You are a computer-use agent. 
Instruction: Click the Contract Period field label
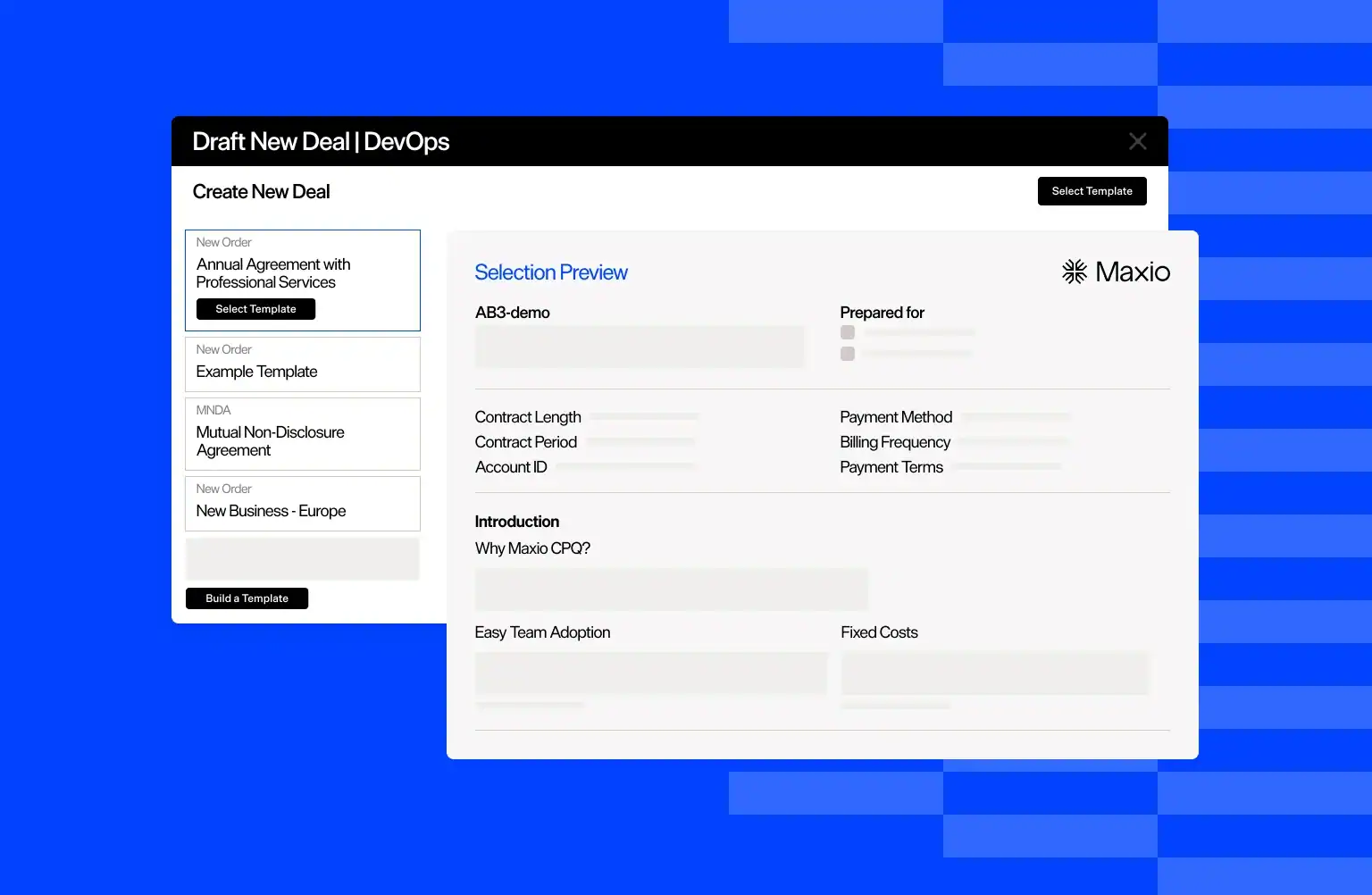point(526,442)
